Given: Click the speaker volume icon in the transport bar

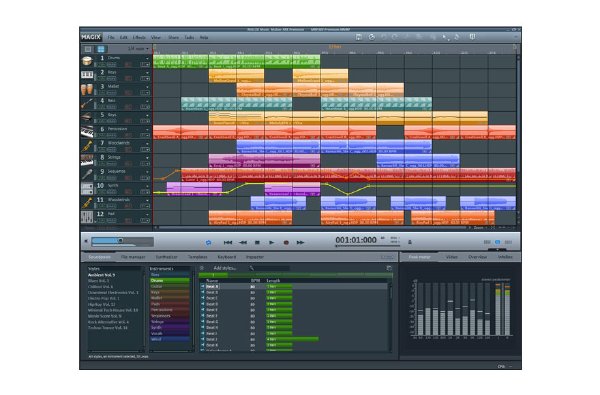Looking at the screenshot, I should coord(86,241).
